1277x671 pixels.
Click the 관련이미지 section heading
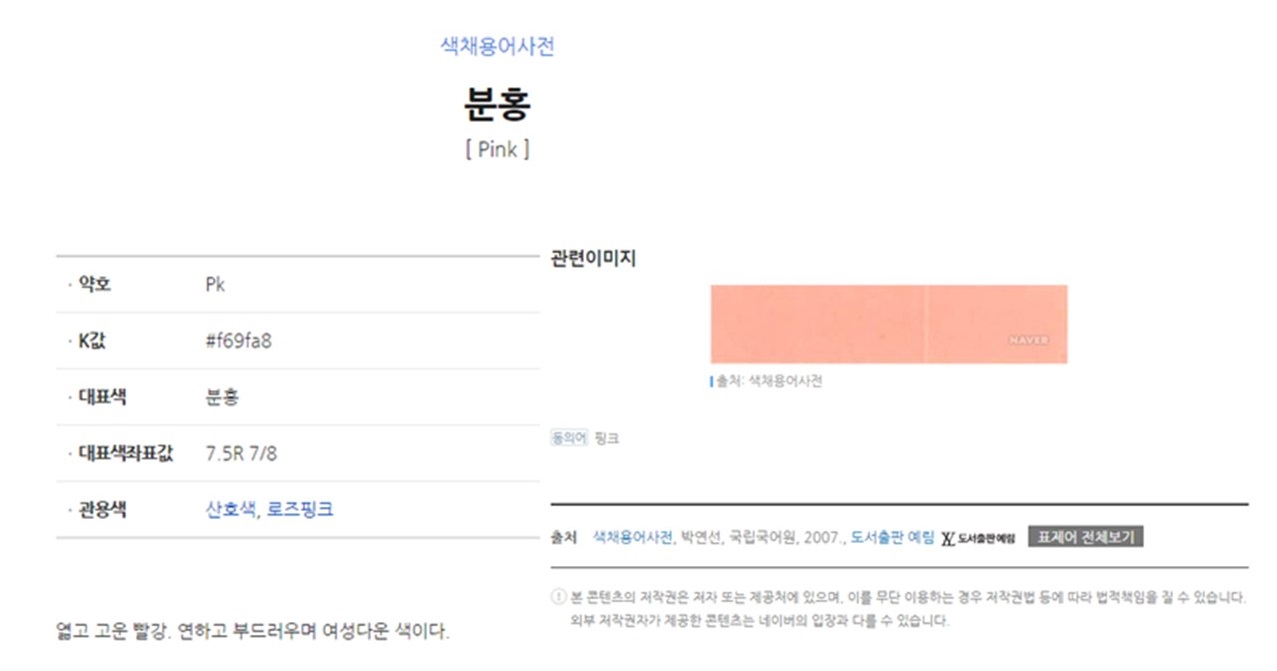[x=593, y=258]
